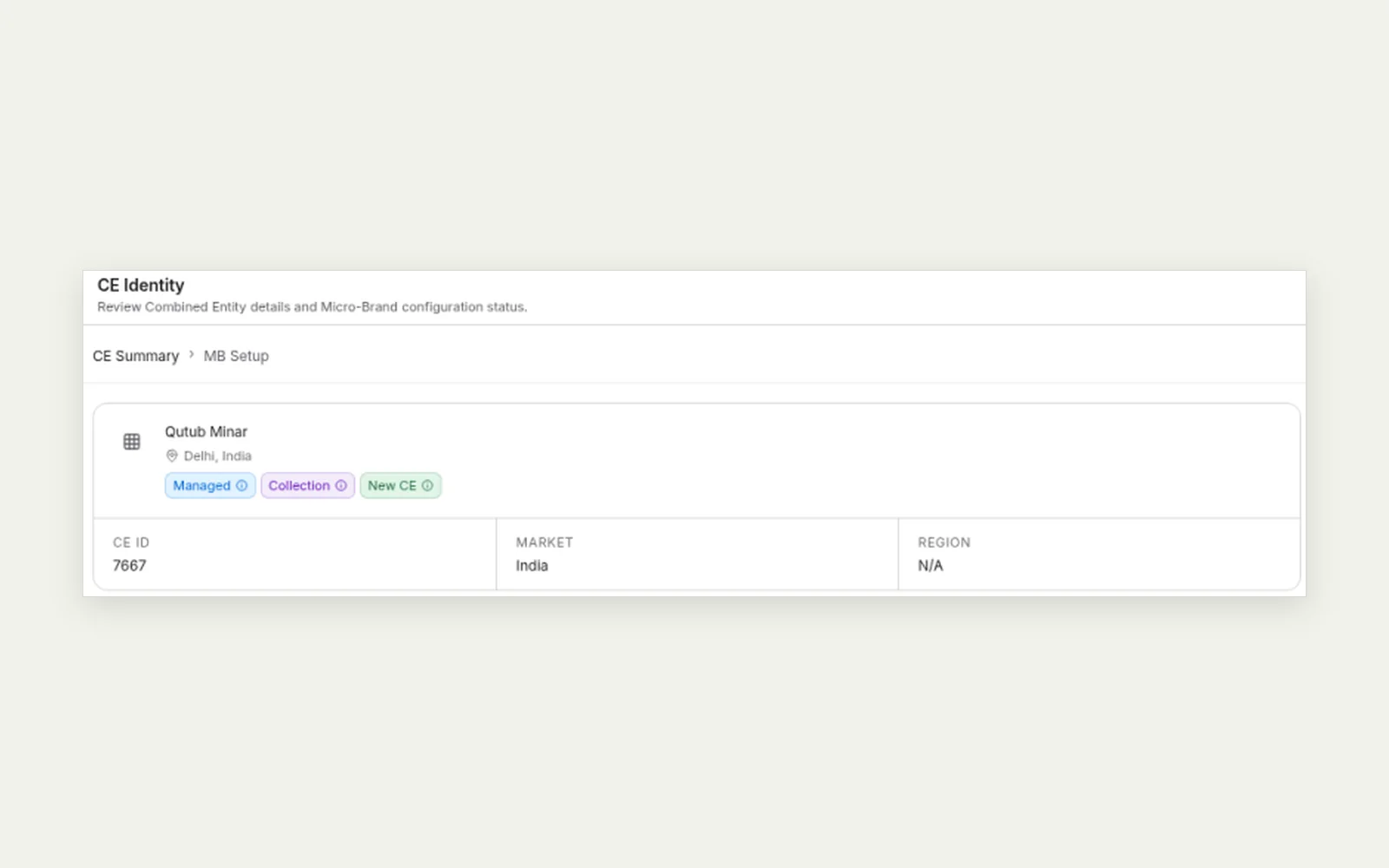Select the Collection tag label

[x=299, y=486]
